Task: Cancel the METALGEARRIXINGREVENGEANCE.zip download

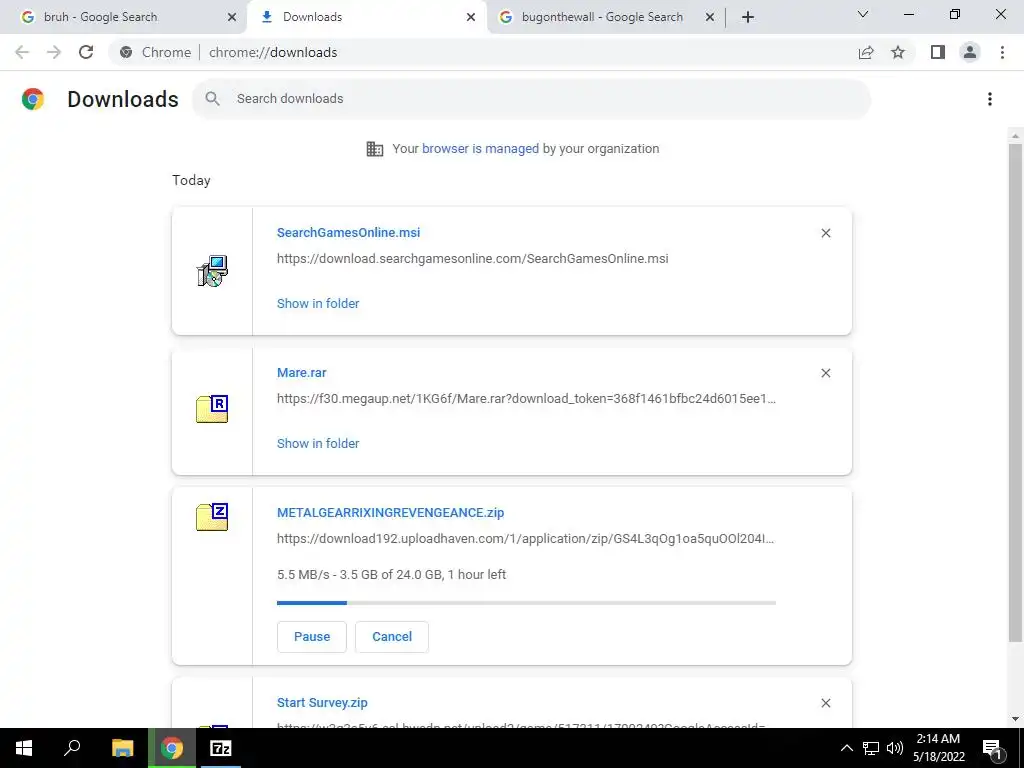Action: [x=392, y=637]
